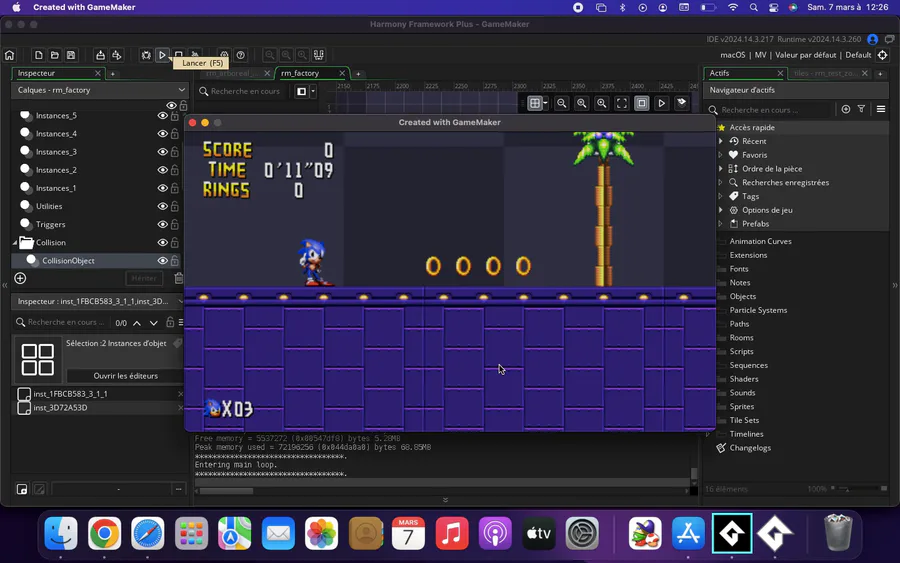Zoom in using the room editor magnifier

[602, 103]
